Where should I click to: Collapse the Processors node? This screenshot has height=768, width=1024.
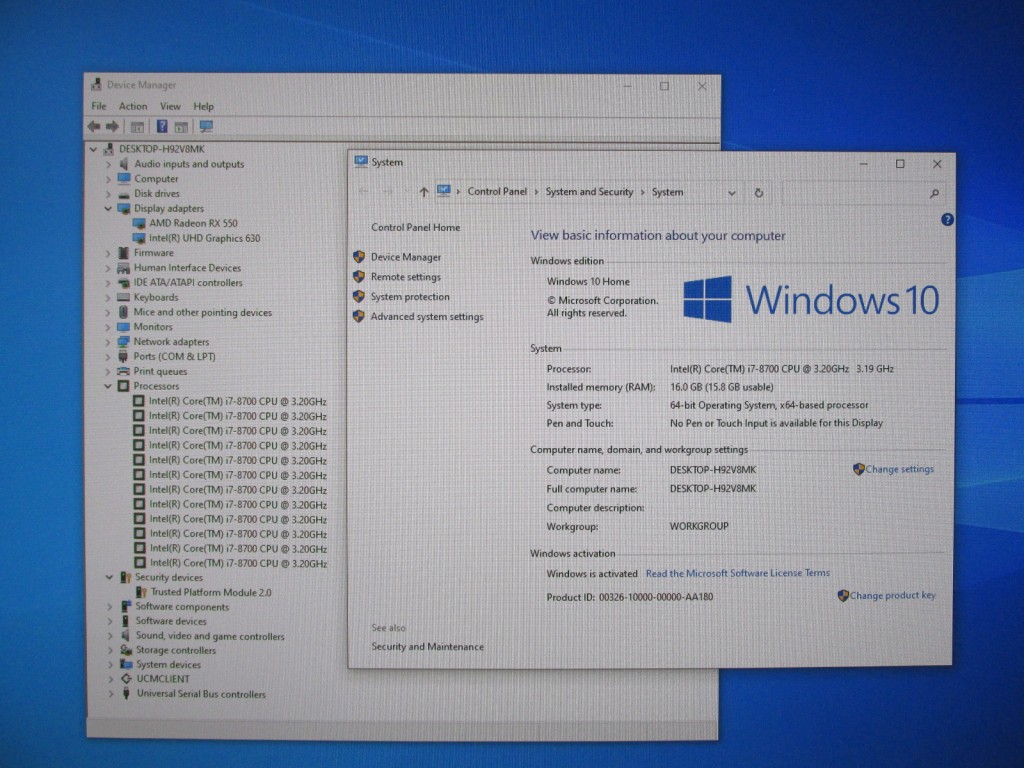108,386
